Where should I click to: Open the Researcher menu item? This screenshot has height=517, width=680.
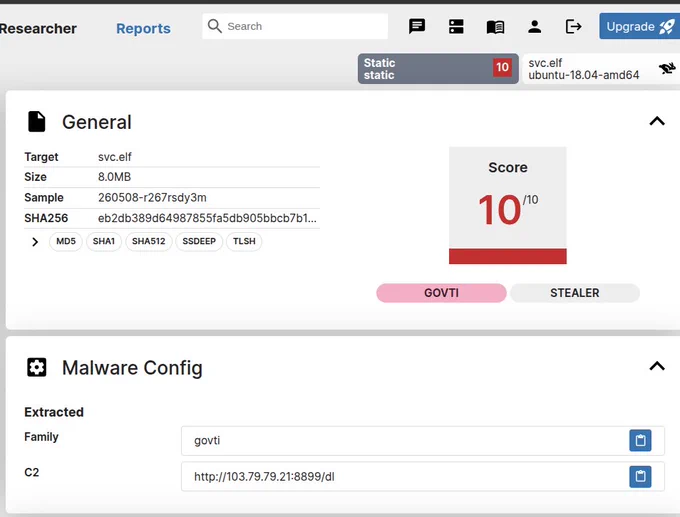click(38, 29)
